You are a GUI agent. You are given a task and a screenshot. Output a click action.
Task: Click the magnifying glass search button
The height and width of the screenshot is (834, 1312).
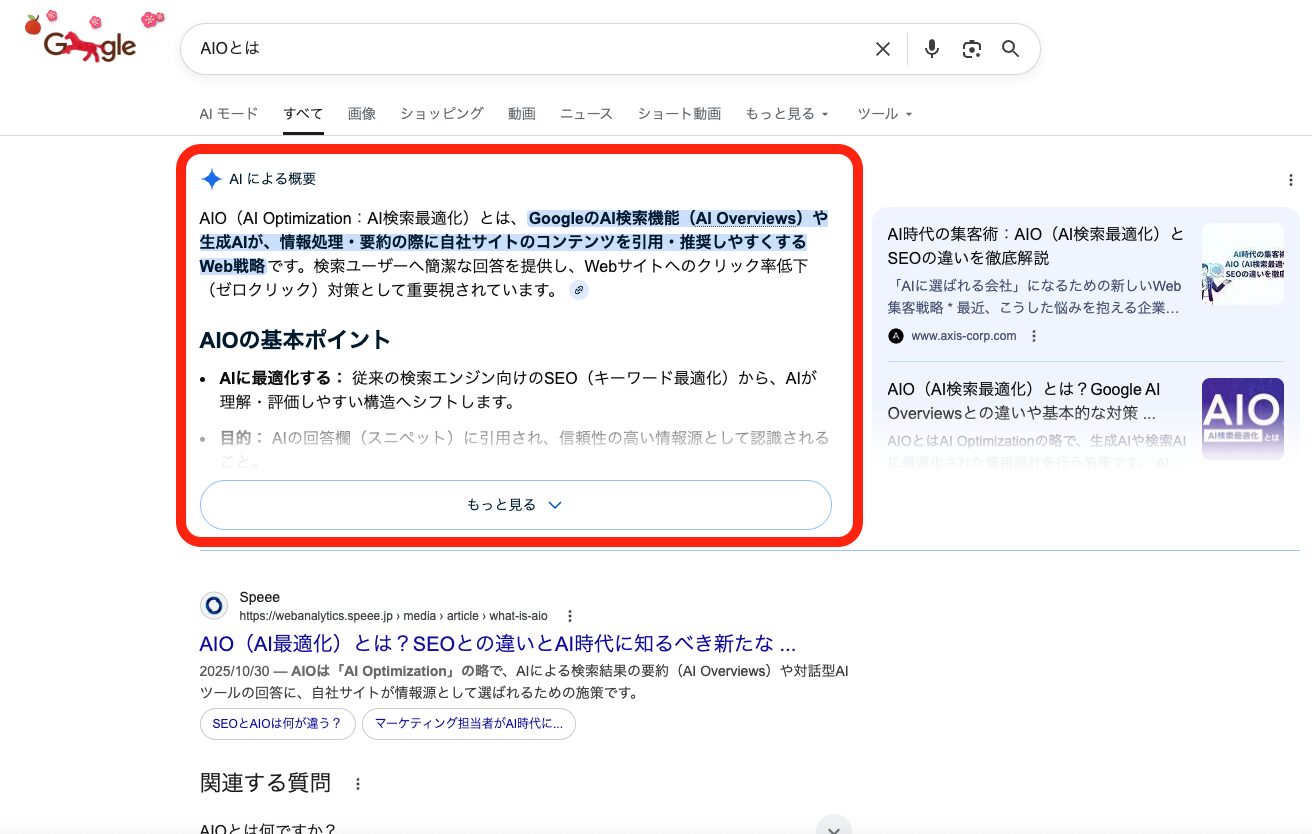coord(1011,49)
